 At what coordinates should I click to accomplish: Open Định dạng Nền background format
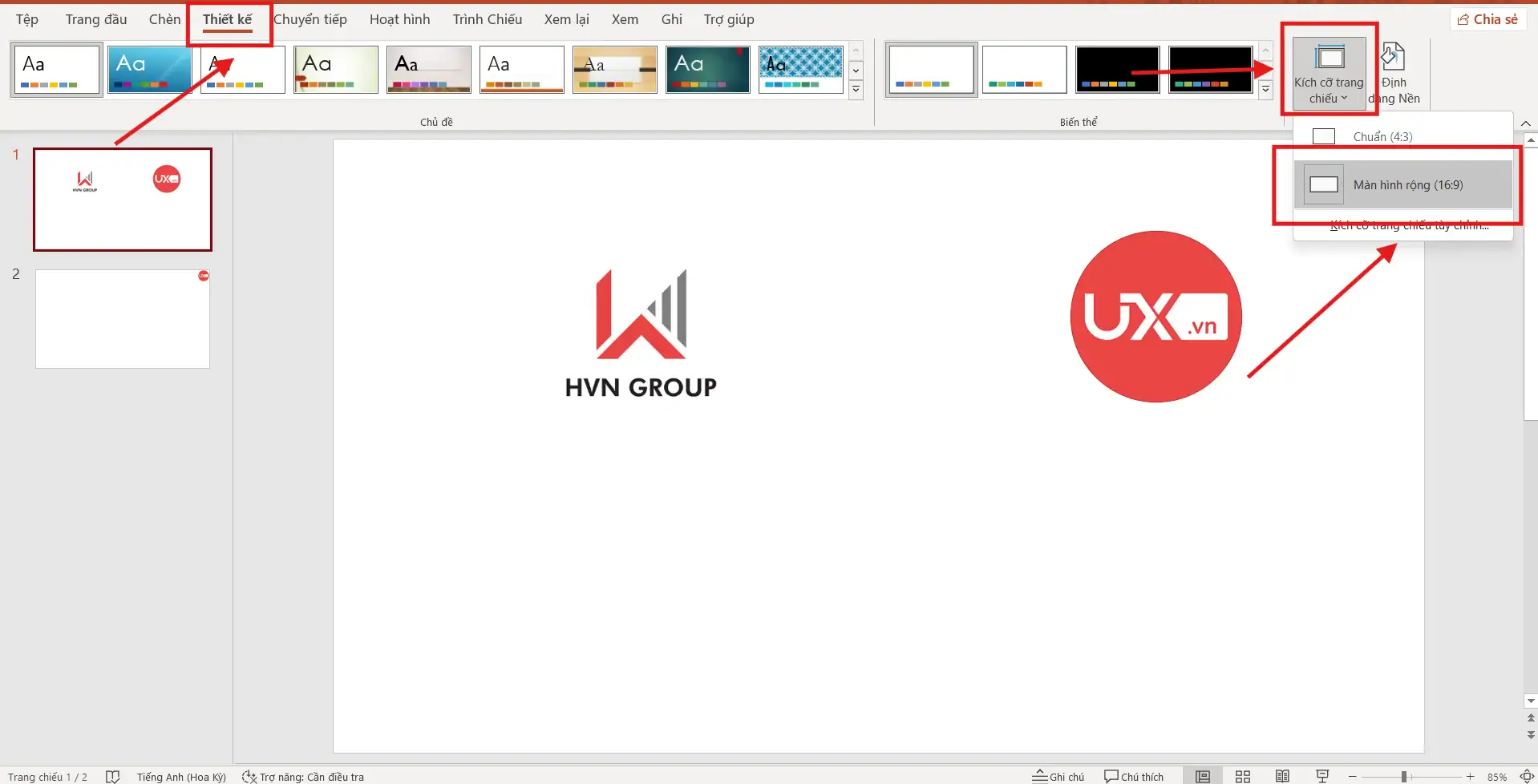point(1394,74)
